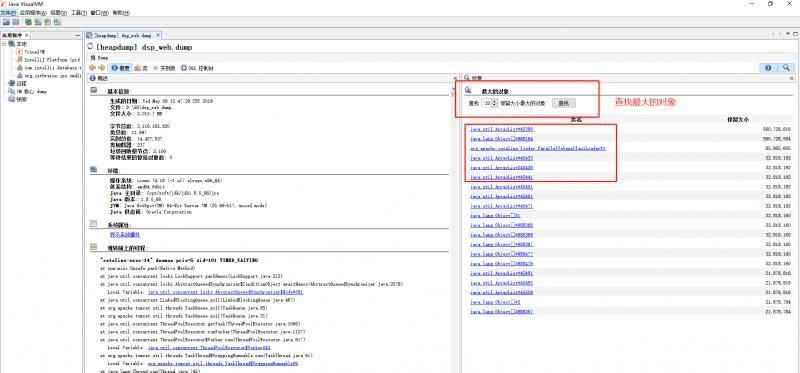Click the Find button for largest objects
The image size is (800, 373).
(x=563, y=103)
